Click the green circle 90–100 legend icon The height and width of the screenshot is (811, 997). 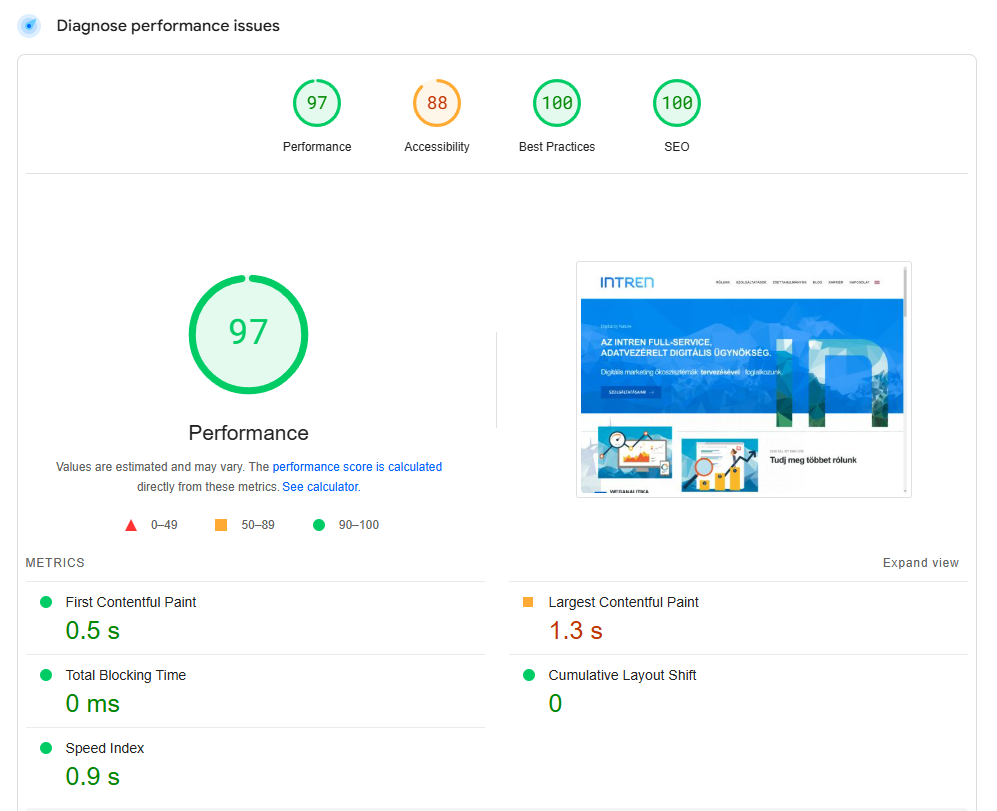click(319, 525)
